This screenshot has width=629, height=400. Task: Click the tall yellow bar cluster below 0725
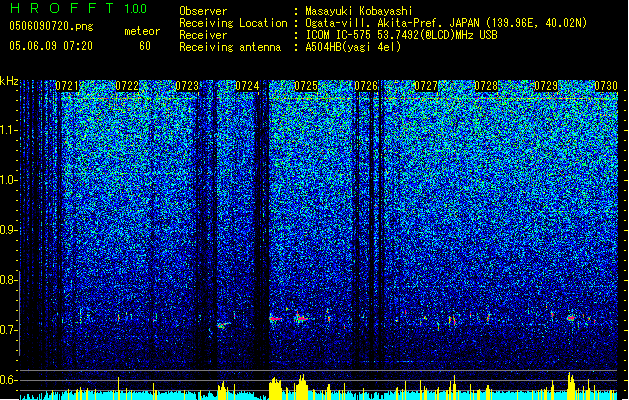pyautogui.click(x=301, y=387)
